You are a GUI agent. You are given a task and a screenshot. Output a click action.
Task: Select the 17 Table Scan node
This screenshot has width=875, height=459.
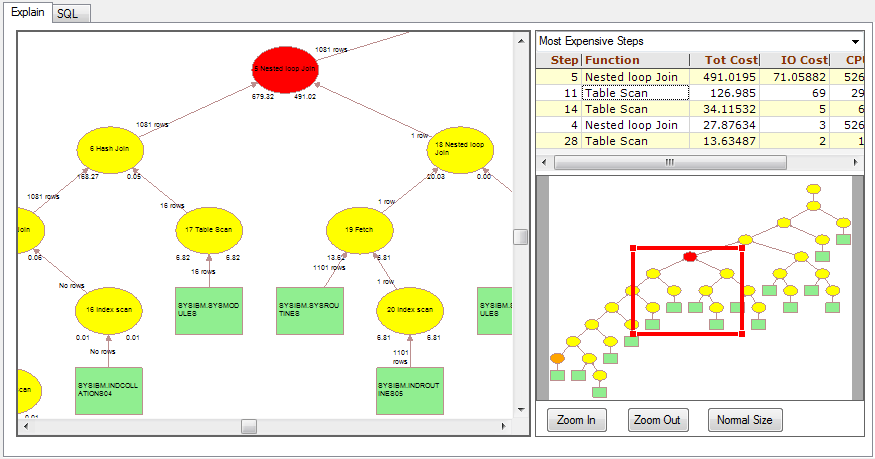pyautogui.click(x=209, y=230)
